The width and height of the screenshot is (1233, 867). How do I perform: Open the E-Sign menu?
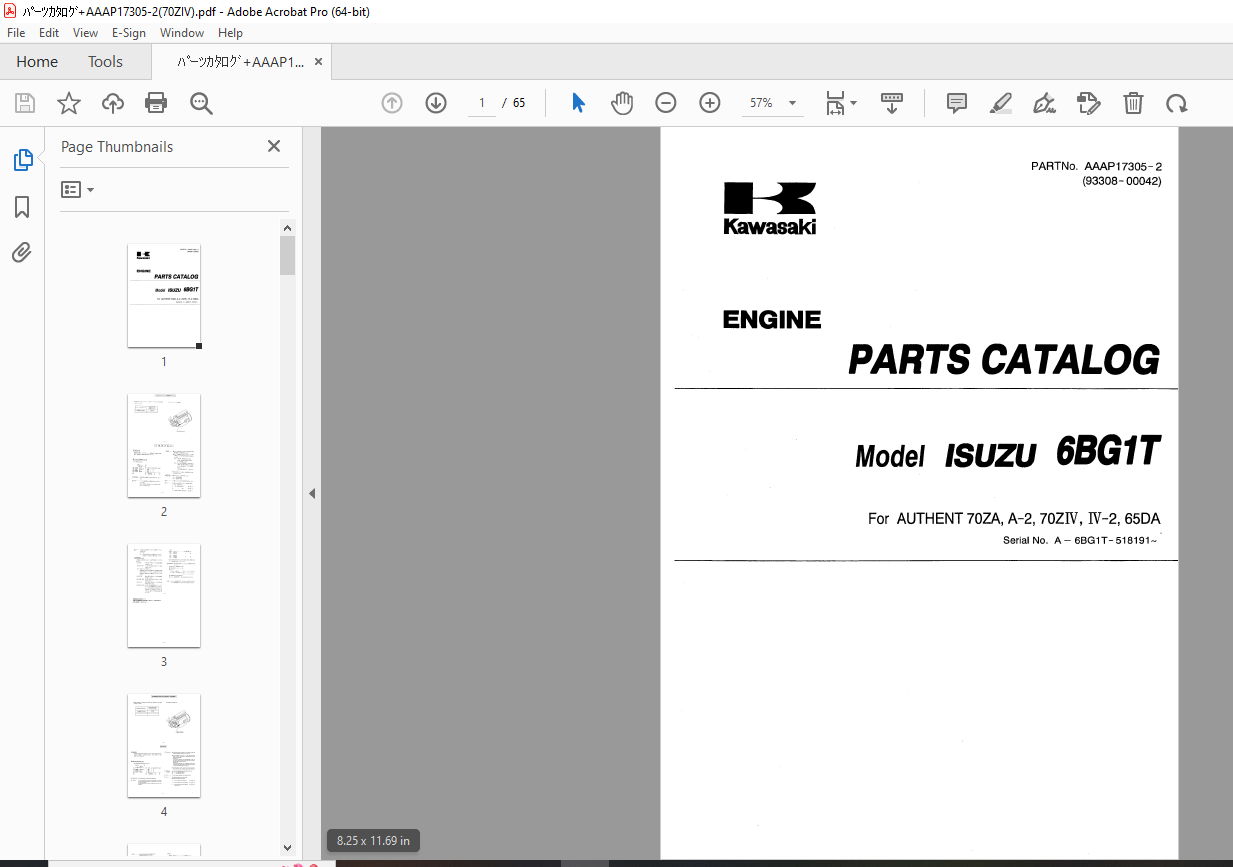point(129,33)
